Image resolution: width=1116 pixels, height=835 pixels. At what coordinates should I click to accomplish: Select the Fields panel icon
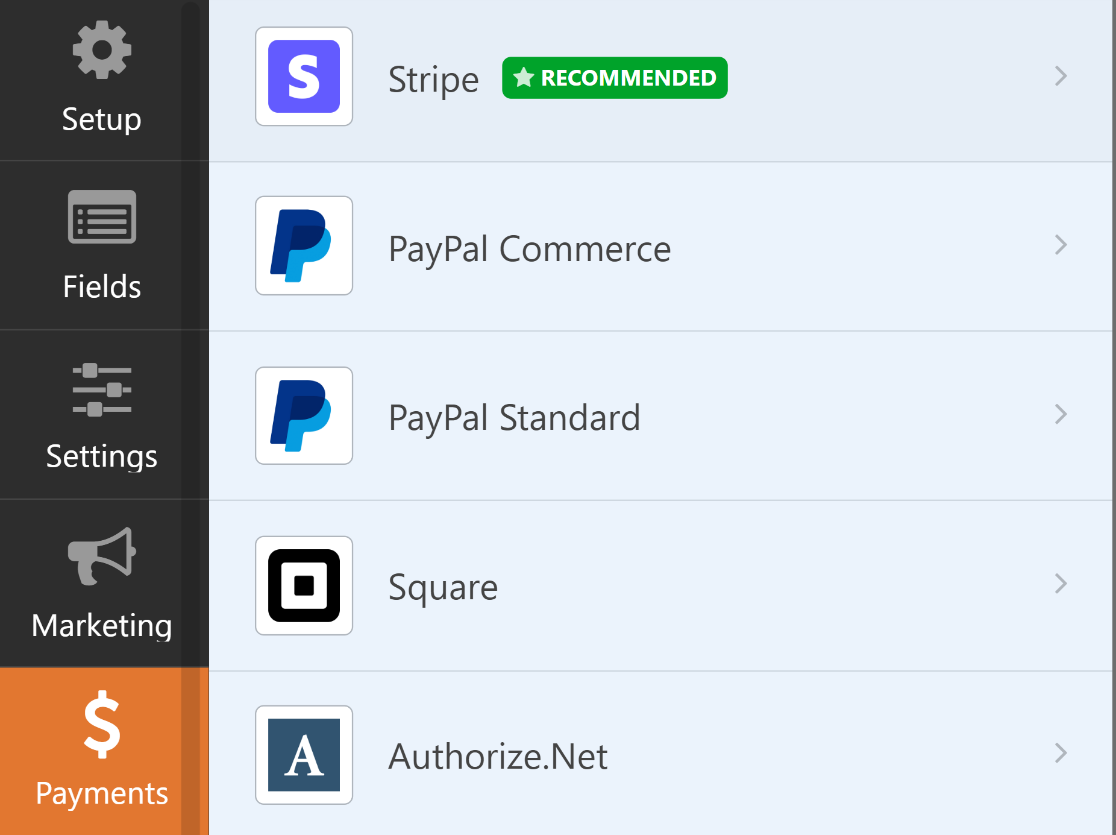(x=100, y=215)
